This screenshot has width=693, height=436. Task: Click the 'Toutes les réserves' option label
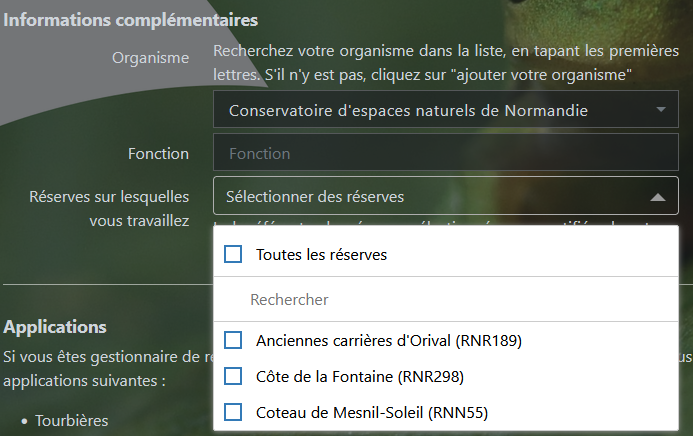click(x=321, y=255)
